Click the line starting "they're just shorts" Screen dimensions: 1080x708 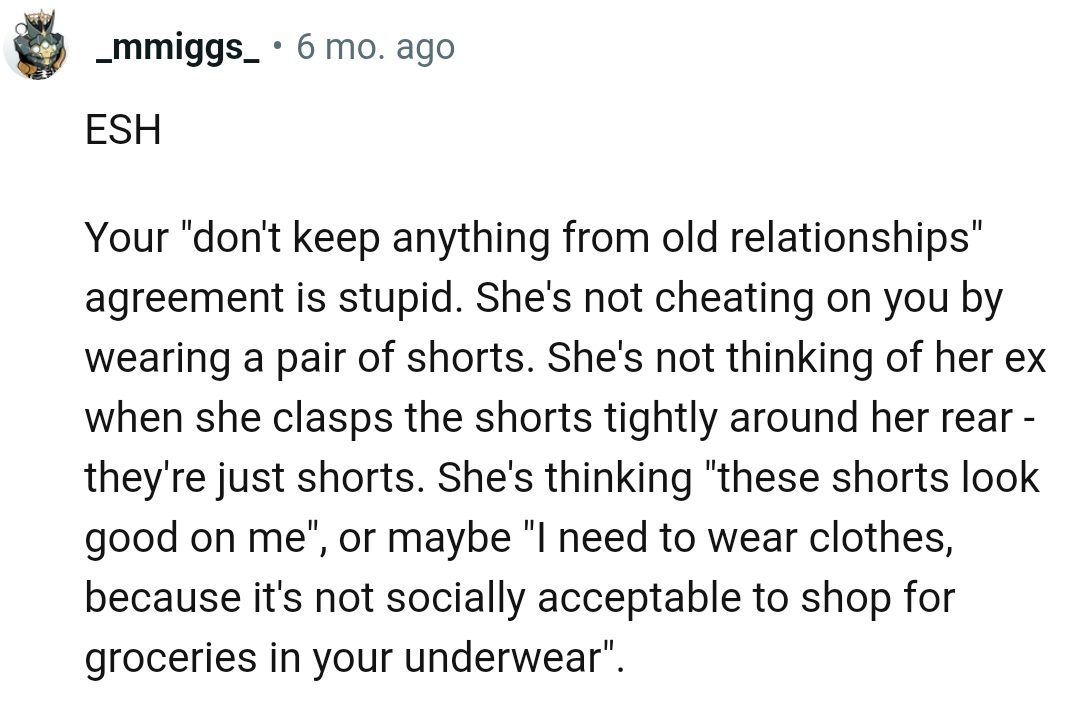[x=562, y=478]
